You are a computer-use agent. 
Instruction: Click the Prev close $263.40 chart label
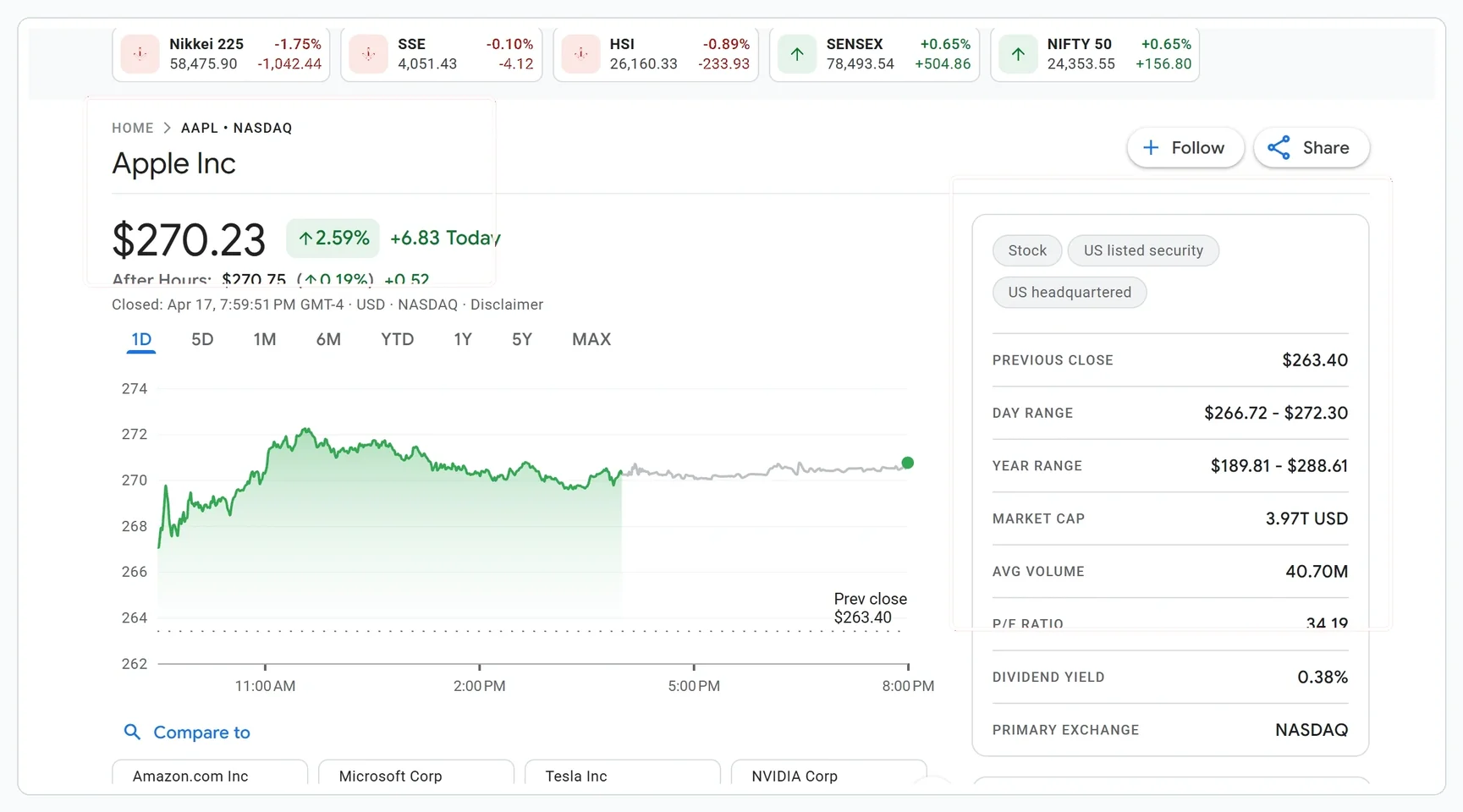pos(870,608)
